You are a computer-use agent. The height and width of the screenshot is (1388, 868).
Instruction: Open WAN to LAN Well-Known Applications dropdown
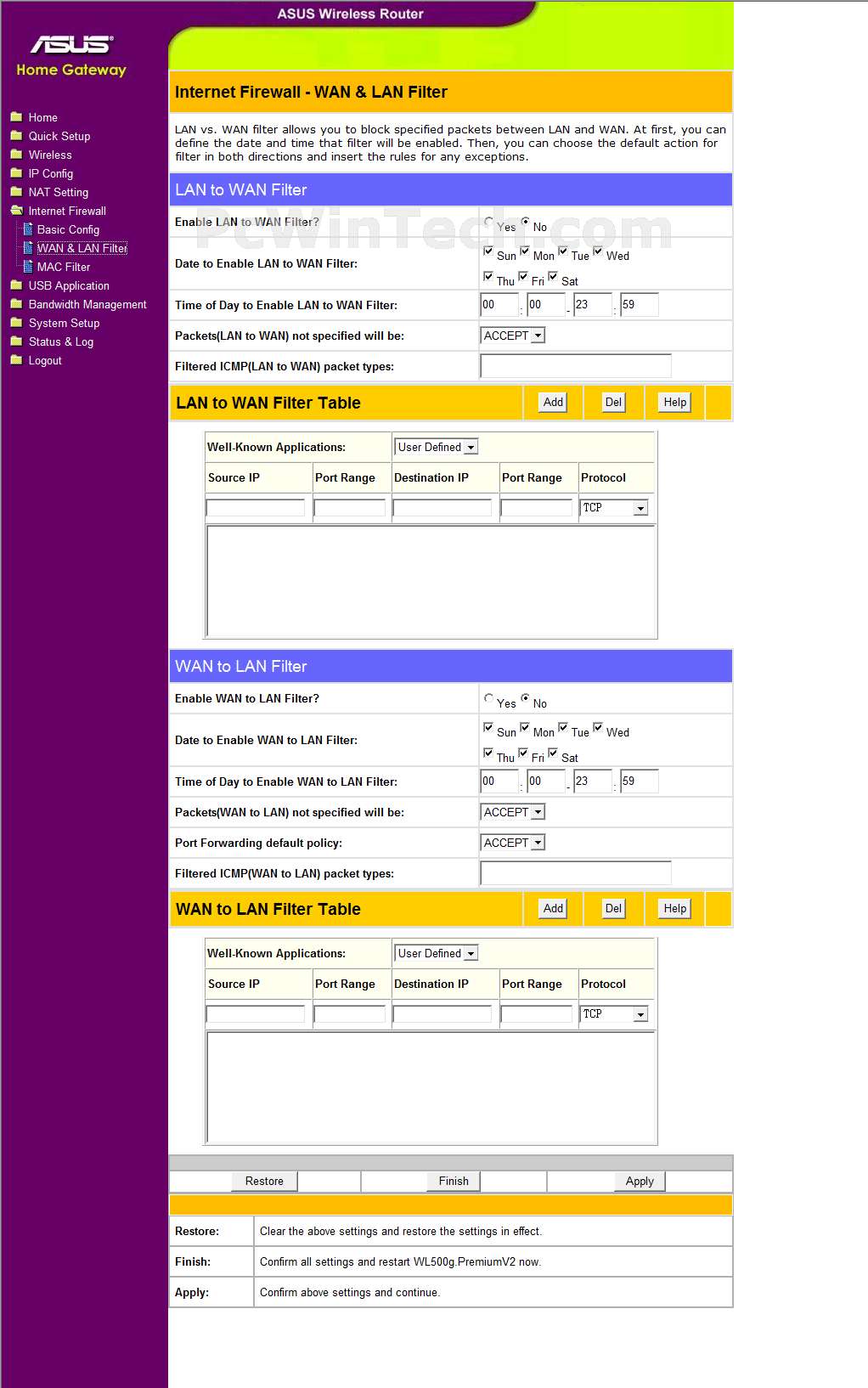tap(437, 953)
